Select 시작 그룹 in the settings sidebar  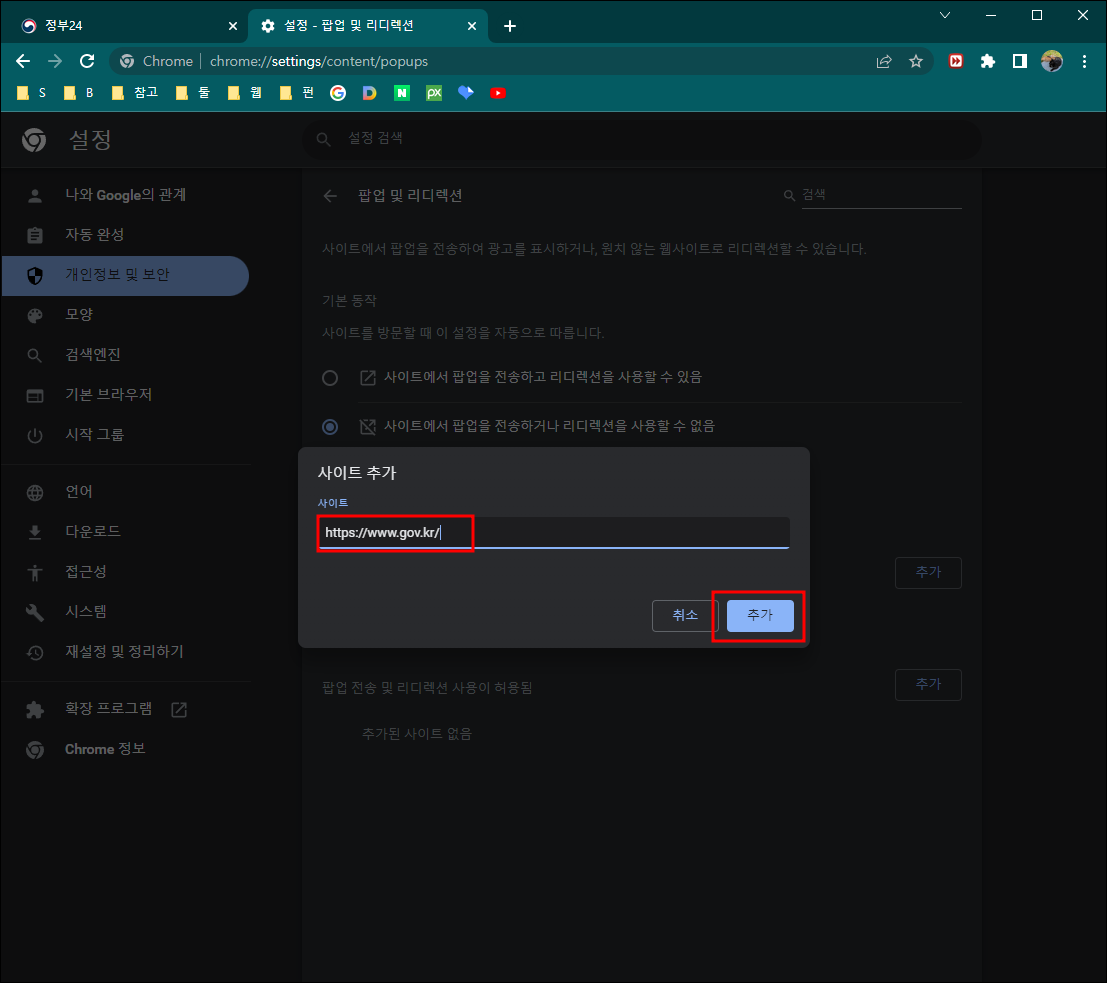[95, 434]
